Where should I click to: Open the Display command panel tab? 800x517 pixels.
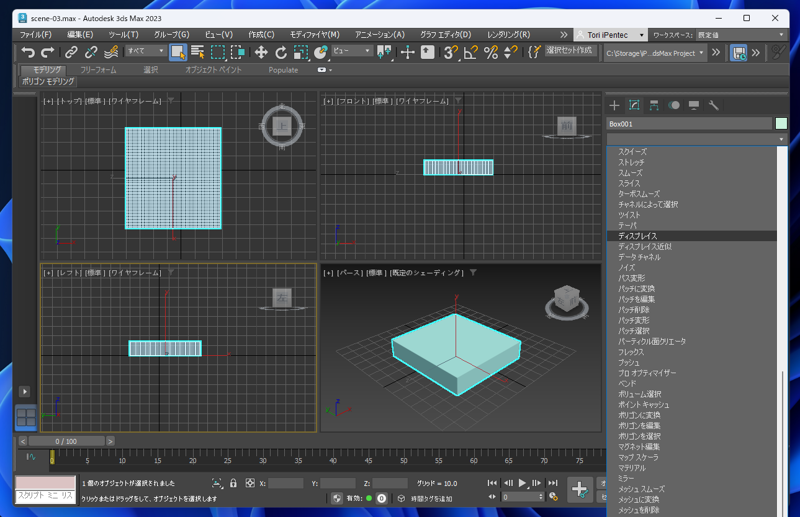[x=694, y=105]
